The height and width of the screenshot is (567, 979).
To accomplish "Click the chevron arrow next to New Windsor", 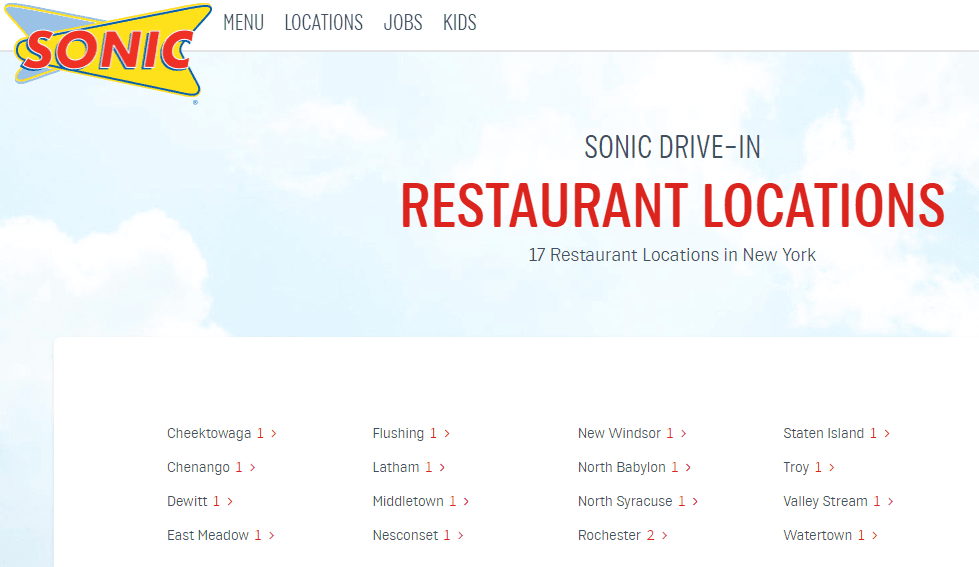I will pyautogui.click(x=684, y=433).
